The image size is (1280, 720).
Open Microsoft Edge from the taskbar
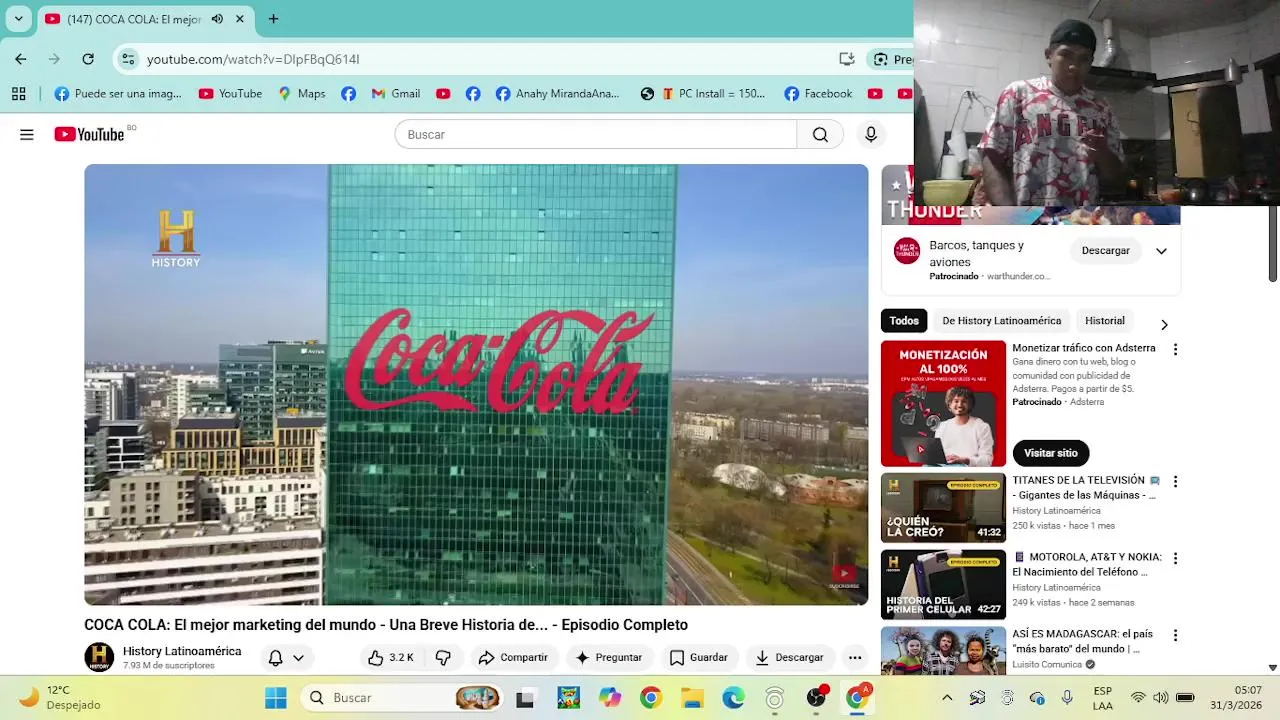click(x=733, y=697)
